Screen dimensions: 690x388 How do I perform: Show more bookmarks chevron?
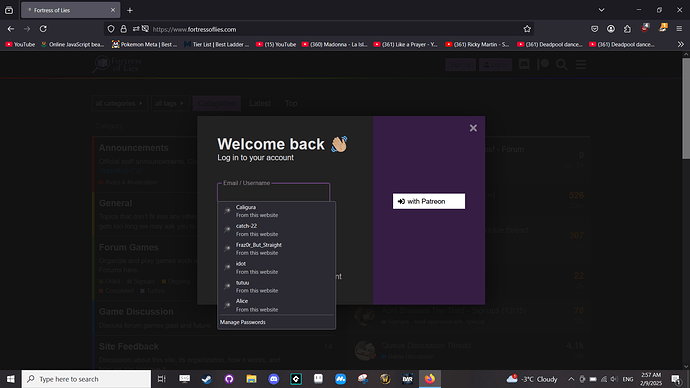click(x=681, y=44)
